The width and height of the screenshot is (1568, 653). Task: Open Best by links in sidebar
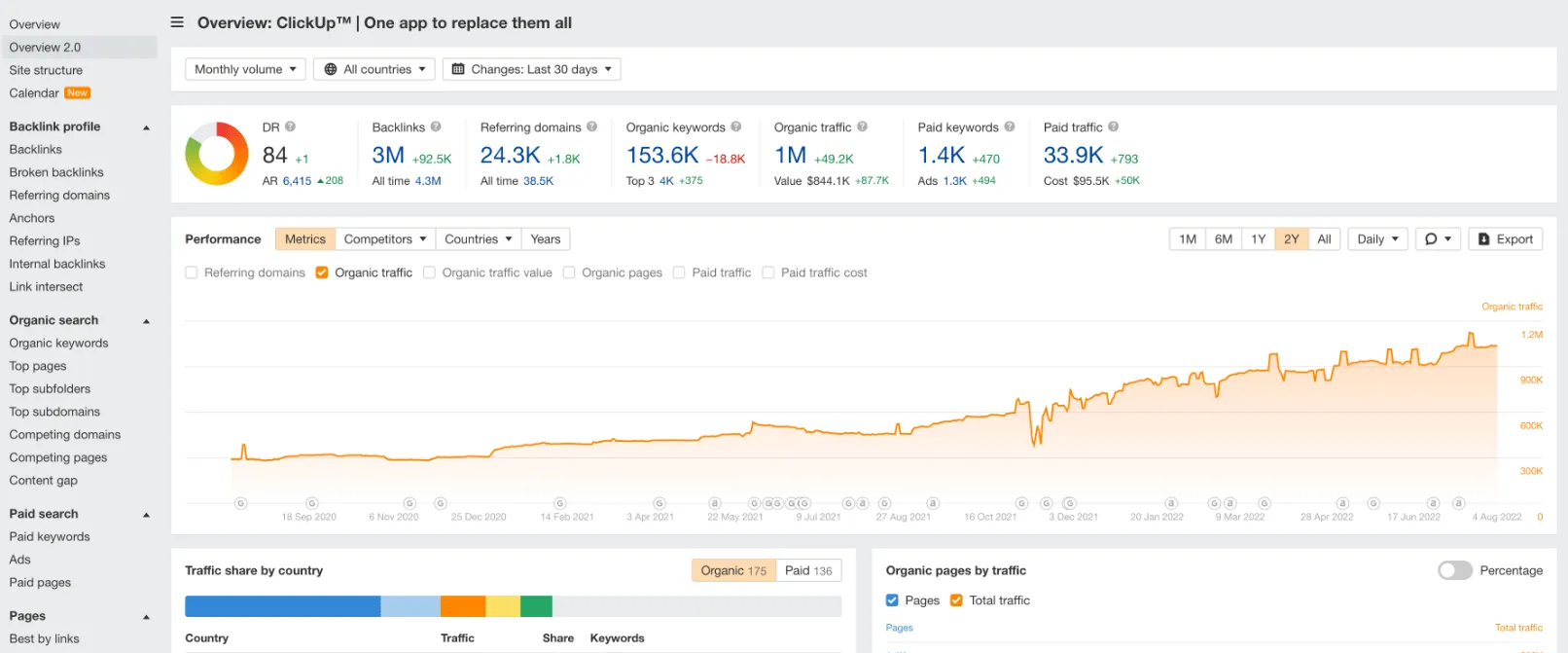[x=44, y=639]
